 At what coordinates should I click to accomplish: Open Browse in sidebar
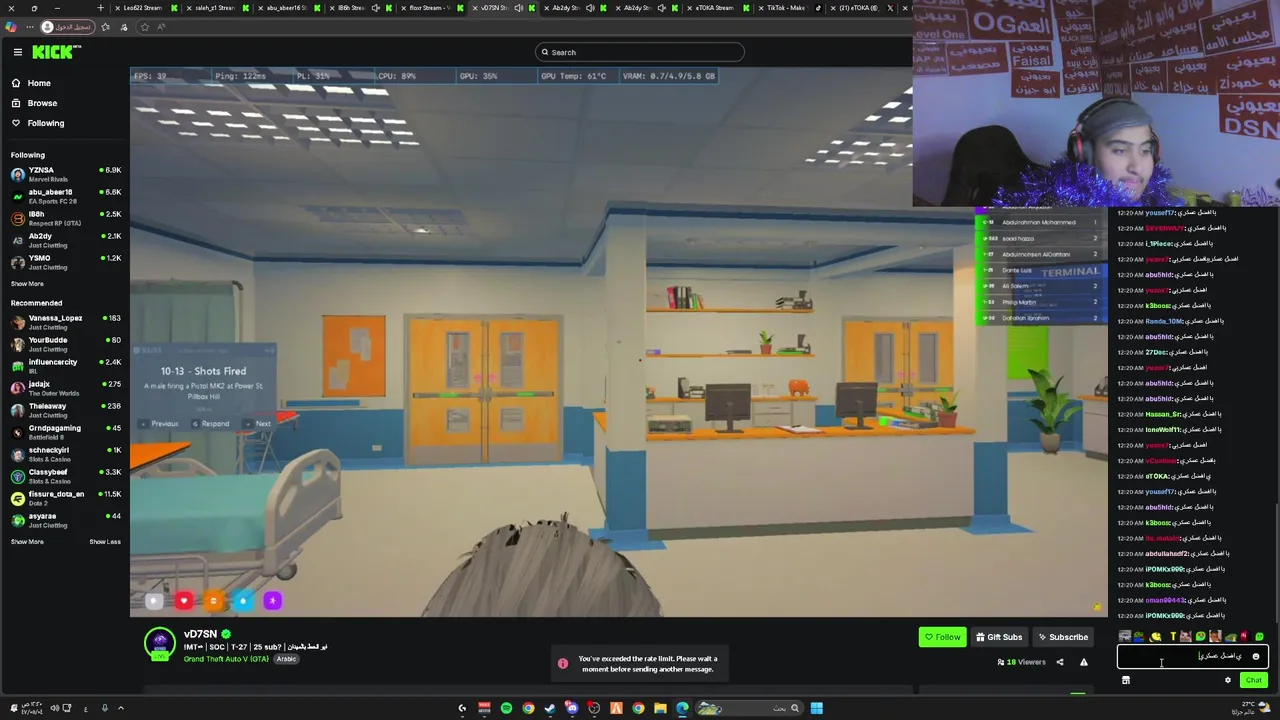point(42,103)
